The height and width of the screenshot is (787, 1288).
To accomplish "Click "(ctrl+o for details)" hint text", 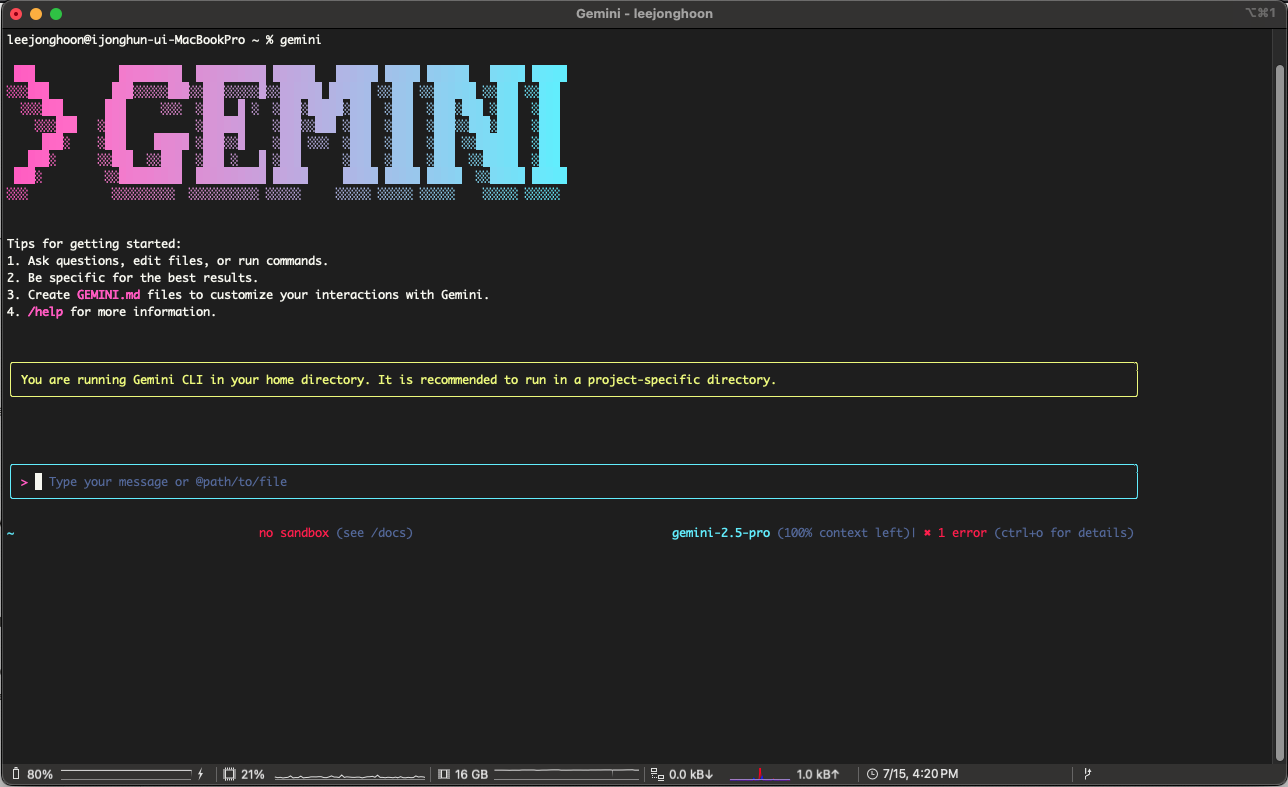I will click(1064, 533).
